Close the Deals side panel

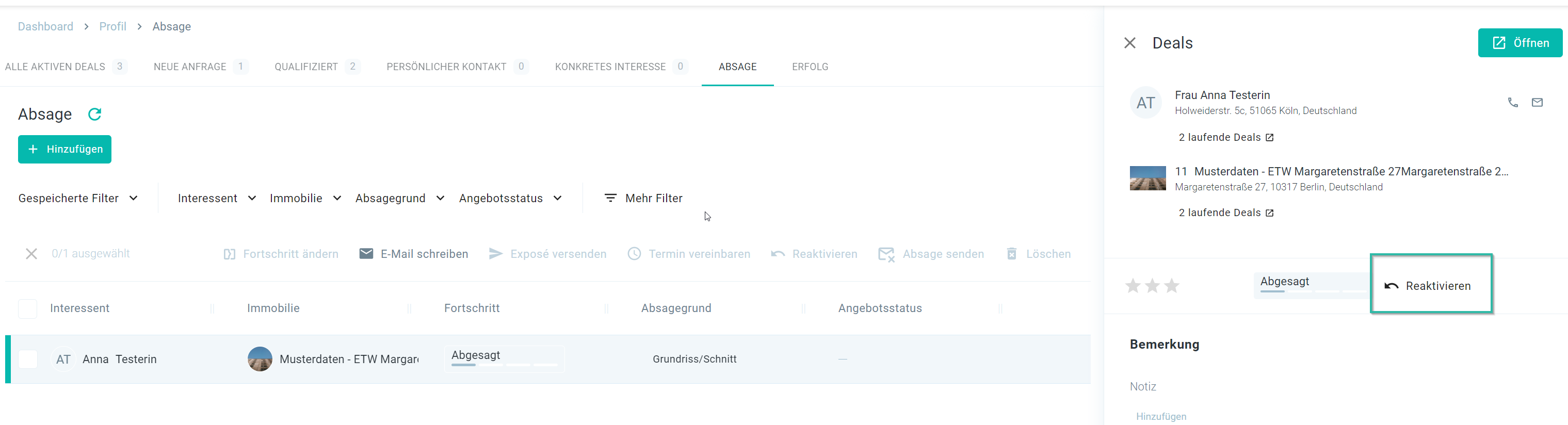[x=1130, y=43]
